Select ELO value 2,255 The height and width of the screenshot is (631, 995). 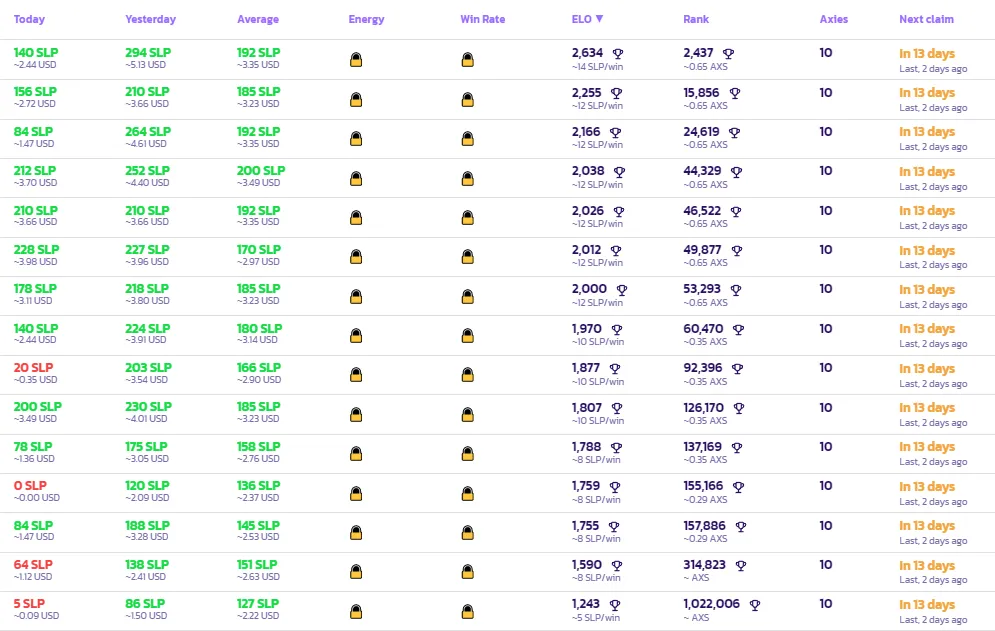(x=586, y=93)
